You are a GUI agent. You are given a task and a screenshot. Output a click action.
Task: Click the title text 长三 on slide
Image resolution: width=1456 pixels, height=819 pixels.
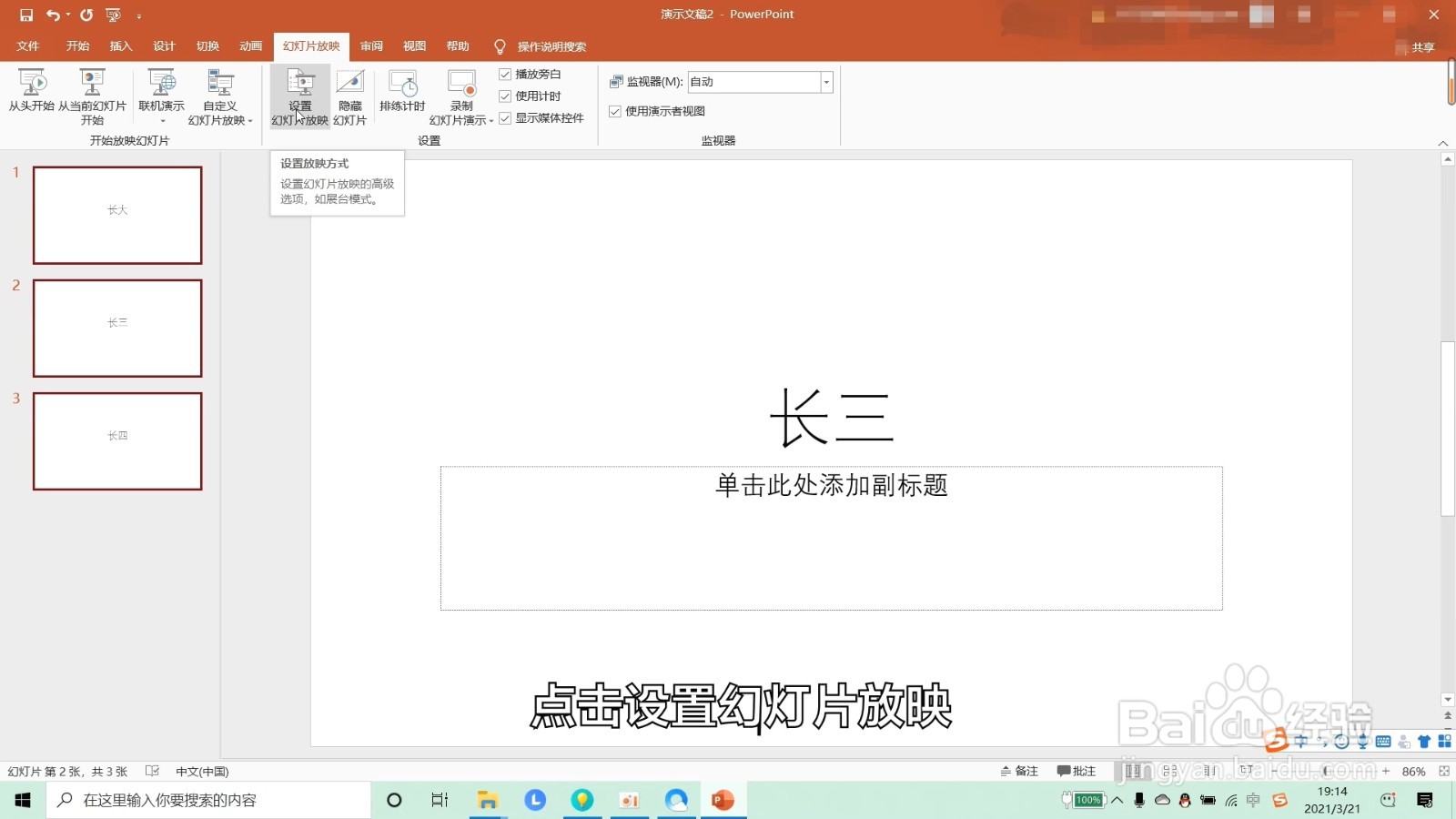point(832,418)
